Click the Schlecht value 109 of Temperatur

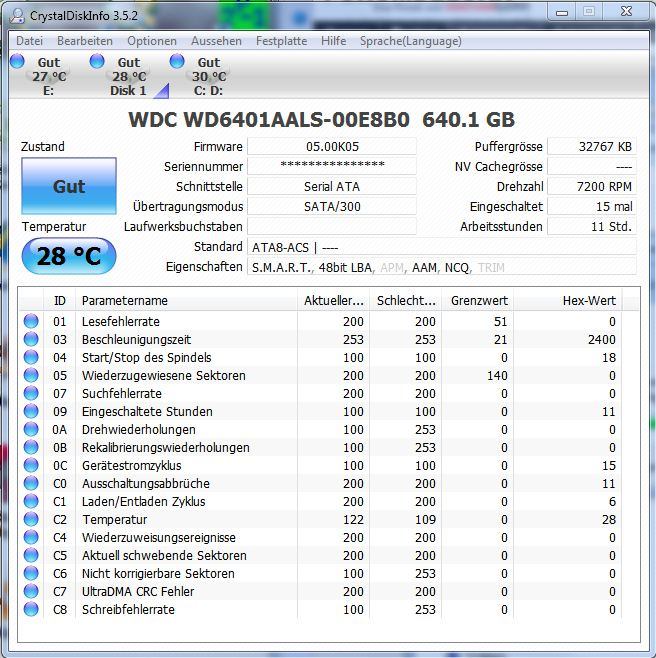pyautogui.click(x=425, y=520)
